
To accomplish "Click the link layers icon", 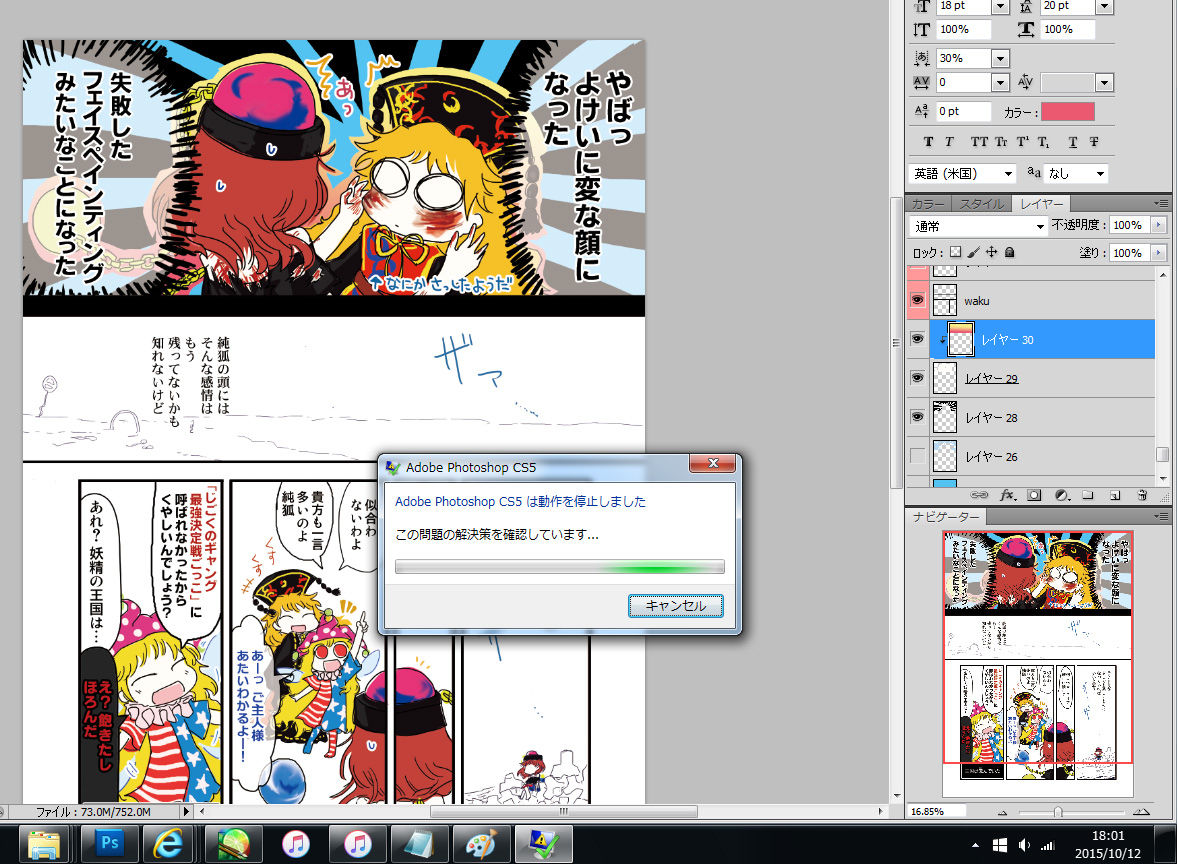I will [979, 495].
